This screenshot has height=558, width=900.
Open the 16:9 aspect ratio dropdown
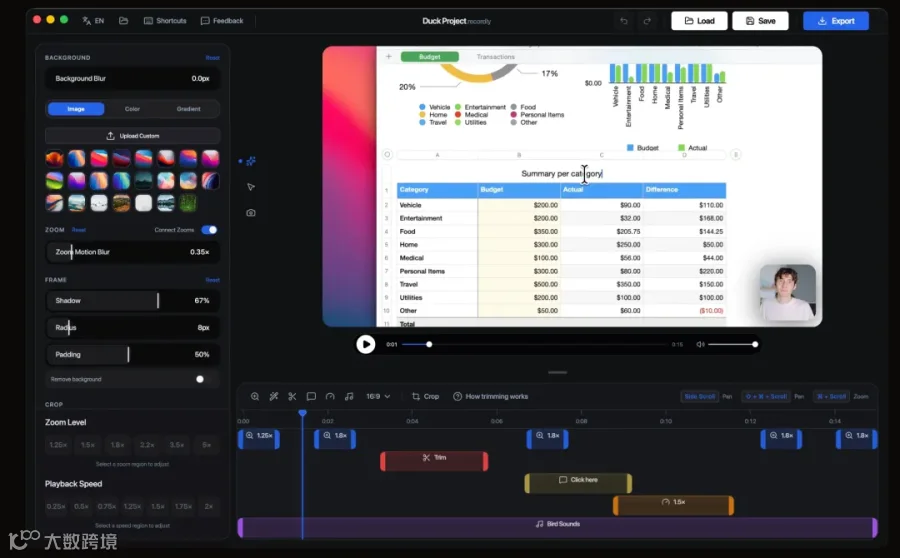point(378,396)
